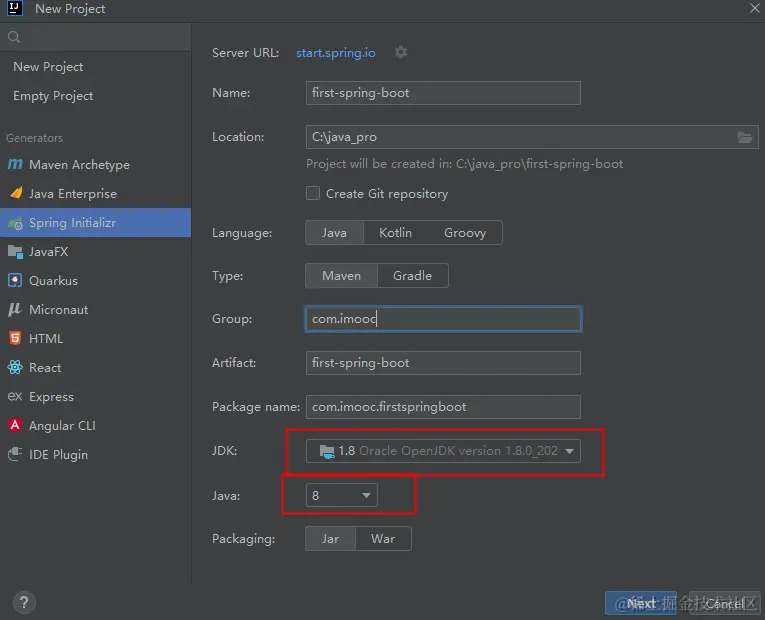Click the React atom icon

14,368
